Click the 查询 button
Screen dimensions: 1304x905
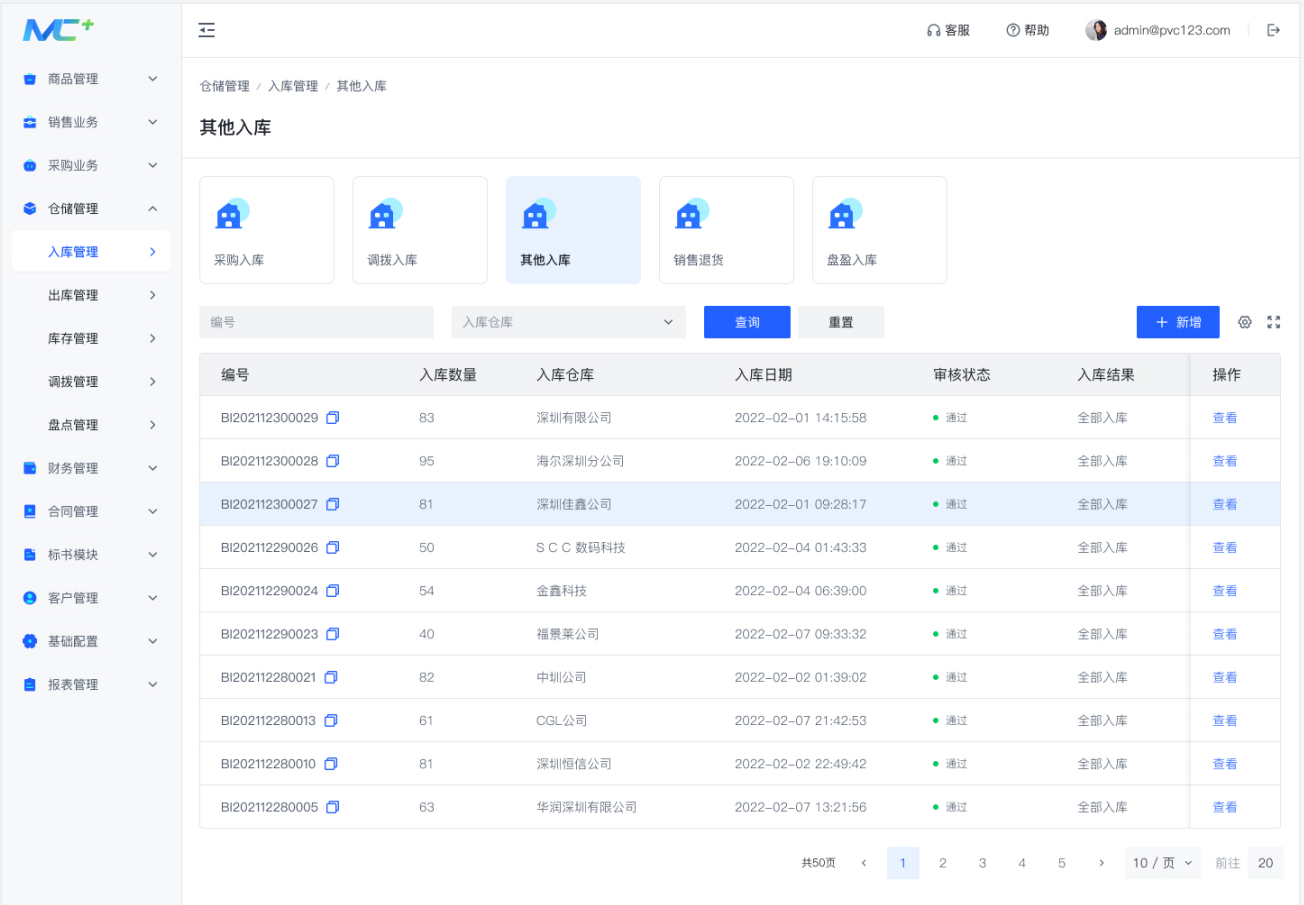747,322
